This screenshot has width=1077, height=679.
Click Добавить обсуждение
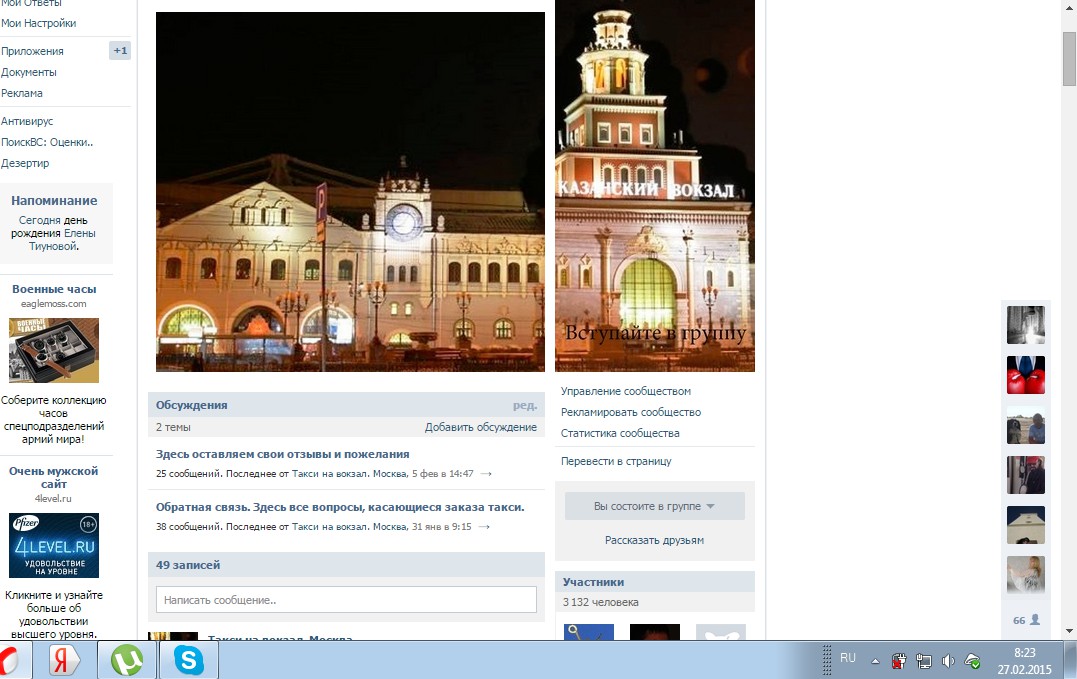[480, 427]
